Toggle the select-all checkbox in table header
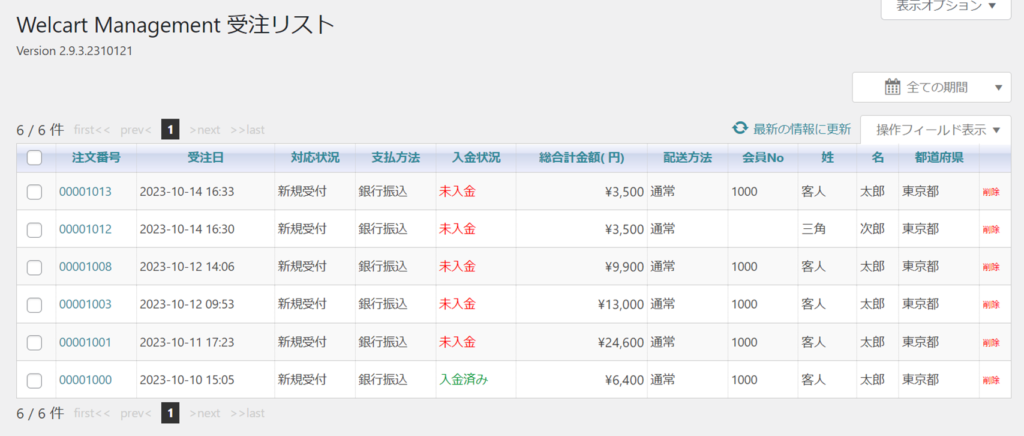Image resolution: width=1024 pixels, height=436 pixels. [x=34, y=157]
